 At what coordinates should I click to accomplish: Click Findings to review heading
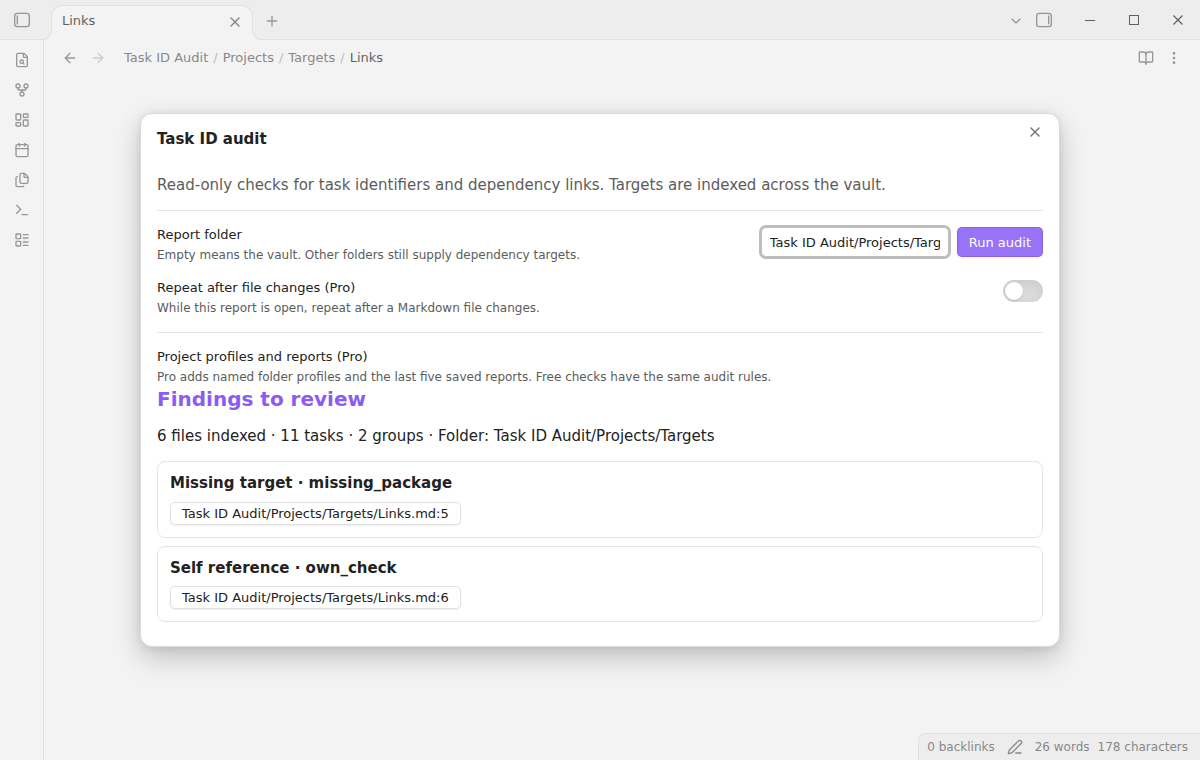click(261, 399)
